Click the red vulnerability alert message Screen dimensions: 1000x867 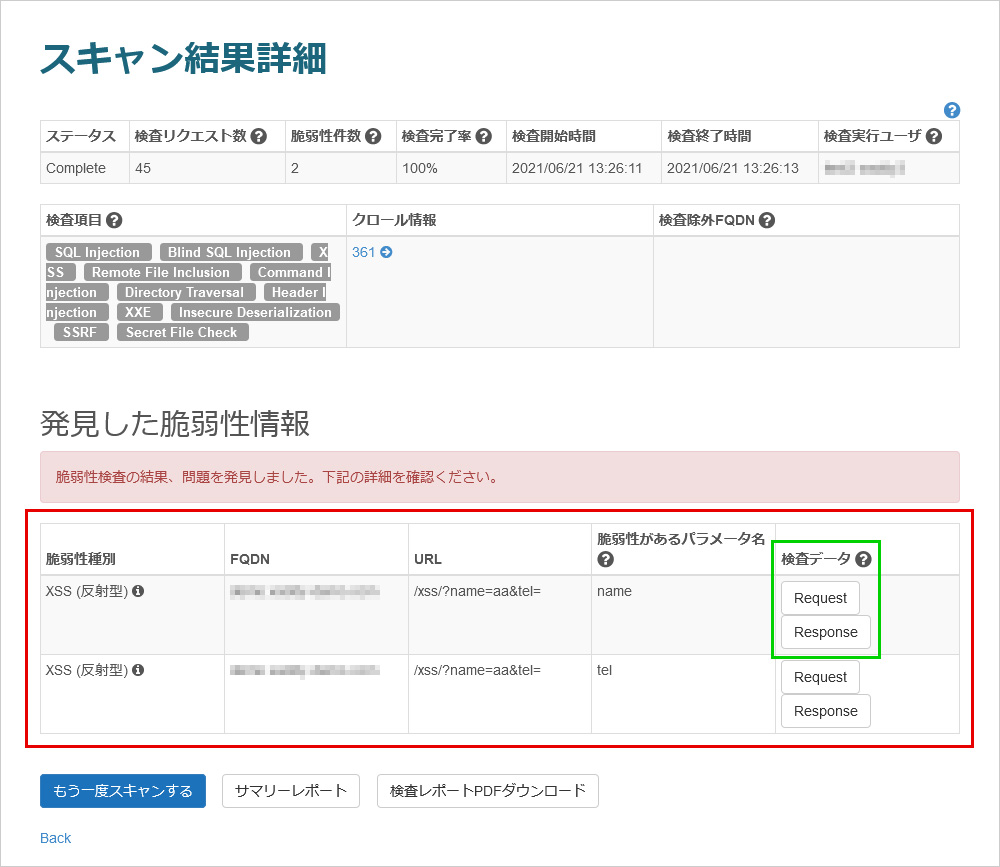point(500,477)
